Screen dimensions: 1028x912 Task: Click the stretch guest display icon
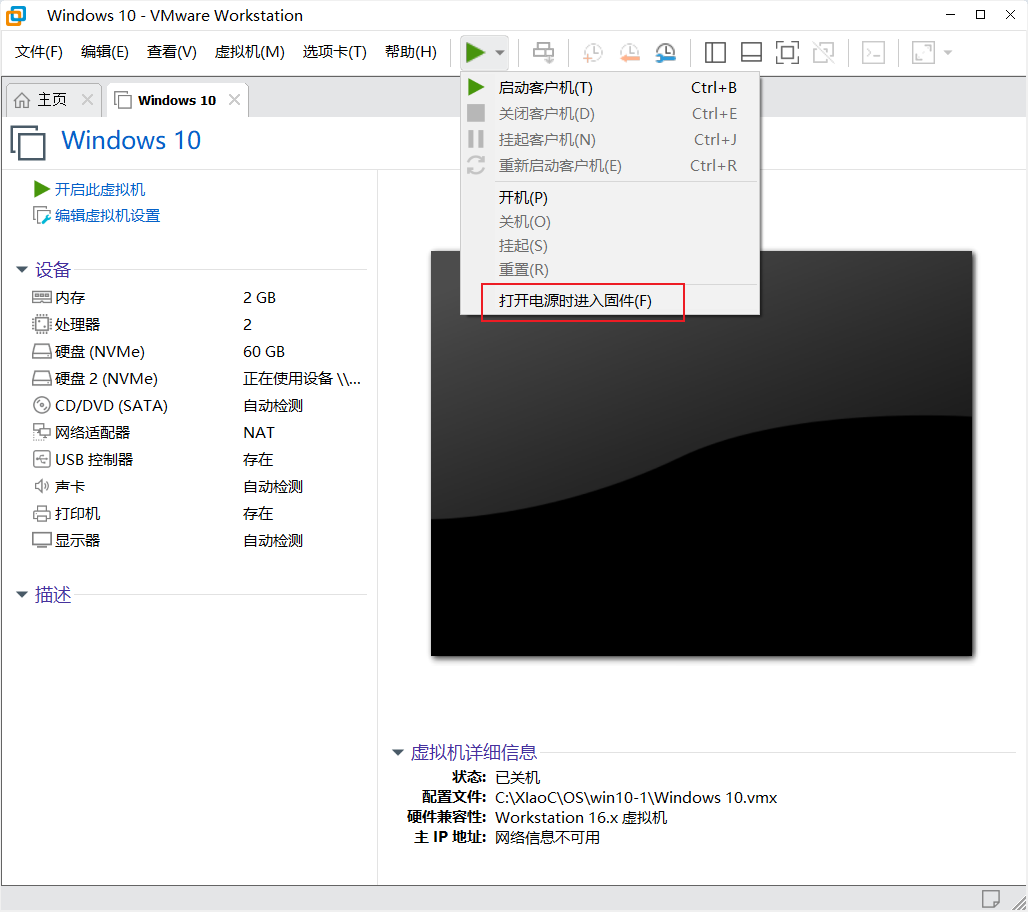coord(923,52)
